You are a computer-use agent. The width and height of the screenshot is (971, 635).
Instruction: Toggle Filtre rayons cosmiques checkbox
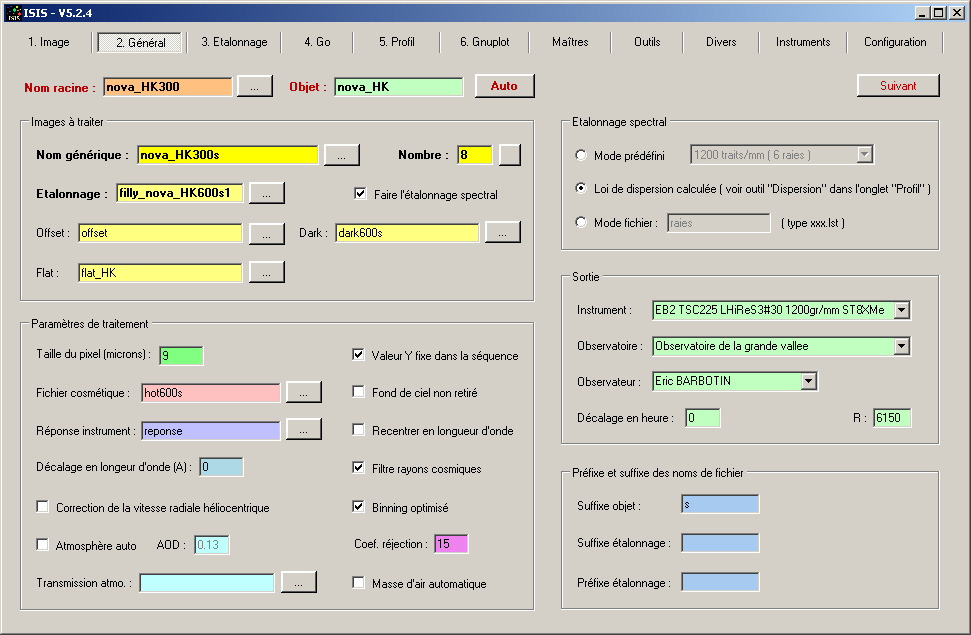pos(358,468)
